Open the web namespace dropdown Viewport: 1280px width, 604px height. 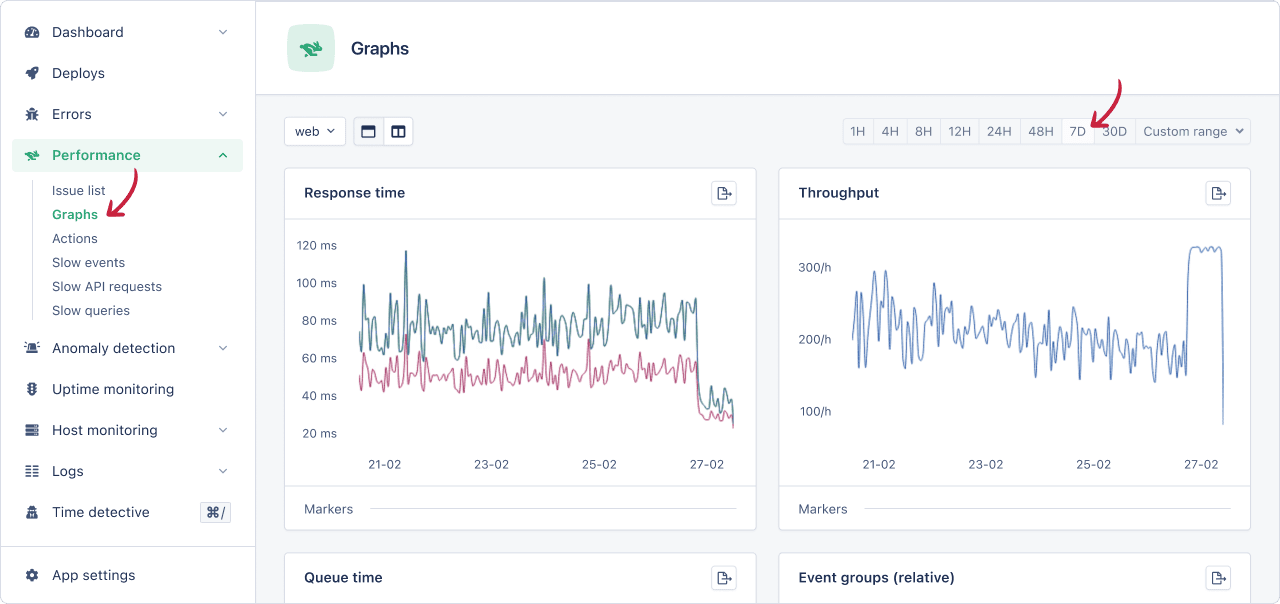(314, 131)
